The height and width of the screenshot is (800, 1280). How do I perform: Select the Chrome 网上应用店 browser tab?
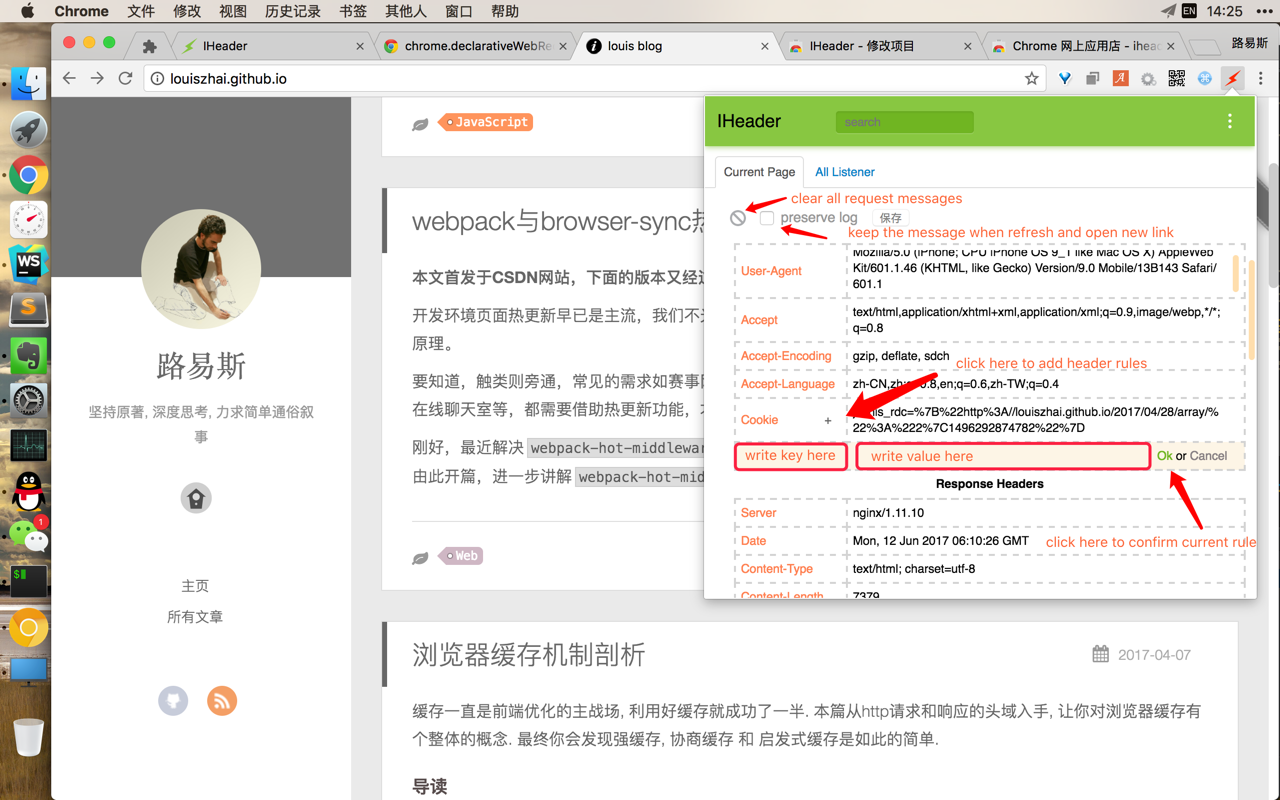[1083, 46]
